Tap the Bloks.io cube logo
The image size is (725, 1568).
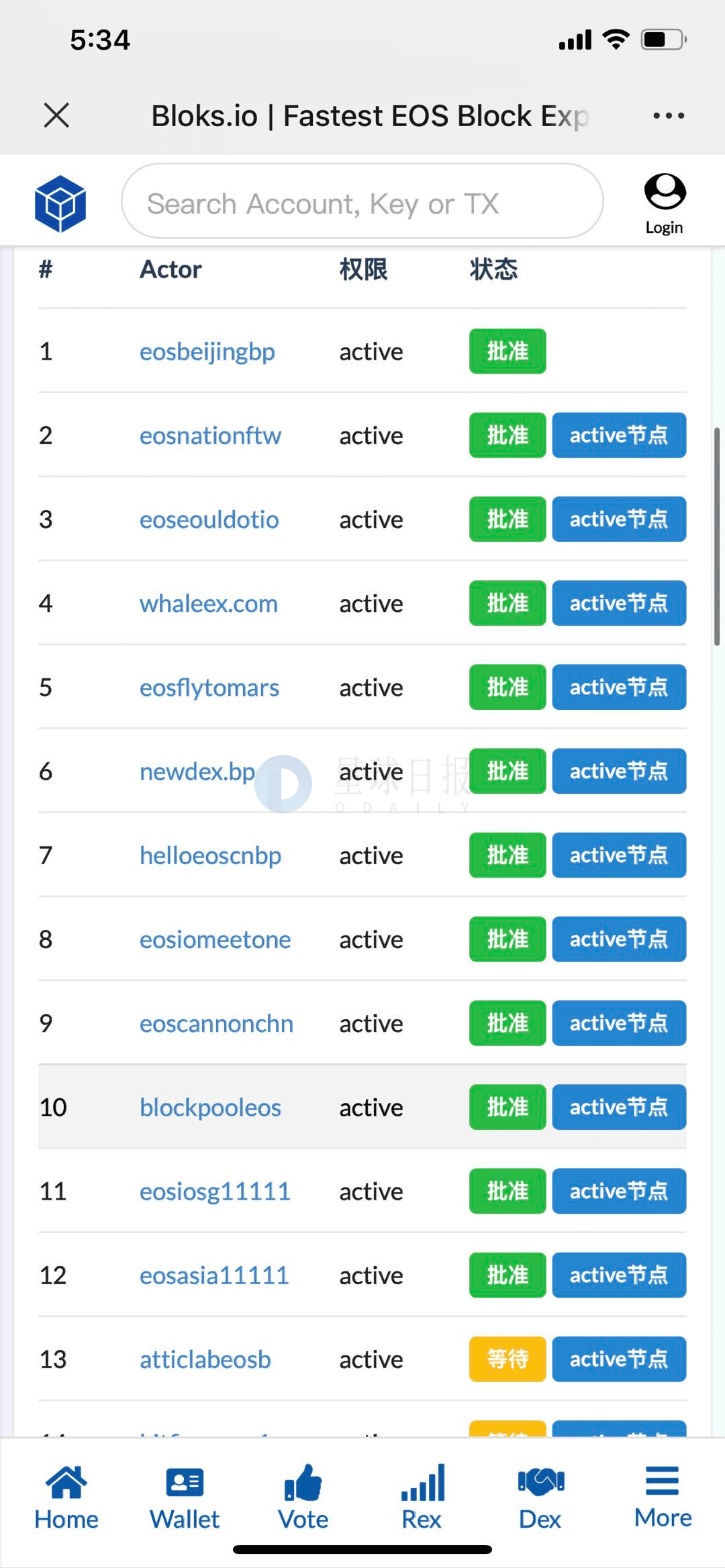click(x=60, y=203)
